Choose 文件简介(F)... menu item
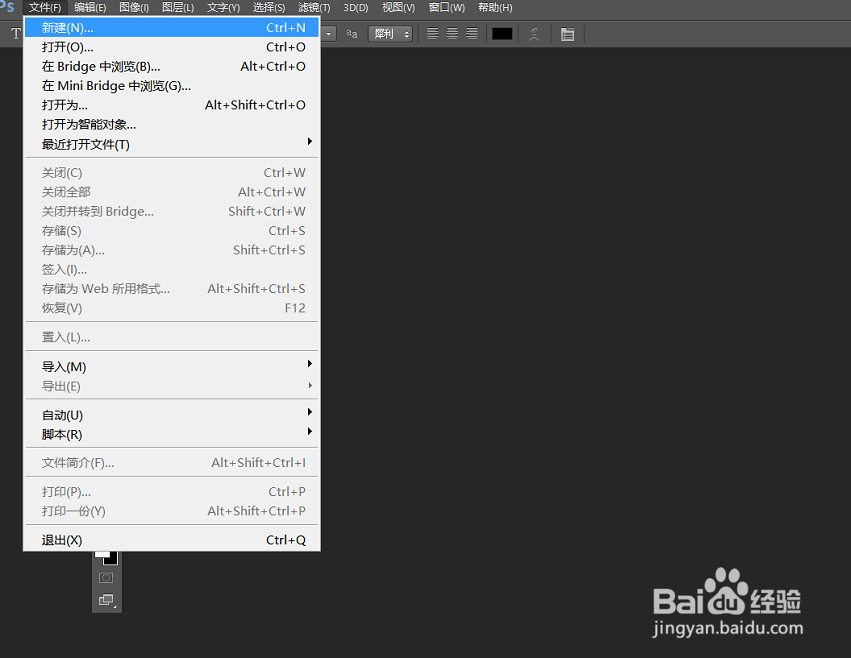This screenshot has width=851, height=658. pos(170,463)
